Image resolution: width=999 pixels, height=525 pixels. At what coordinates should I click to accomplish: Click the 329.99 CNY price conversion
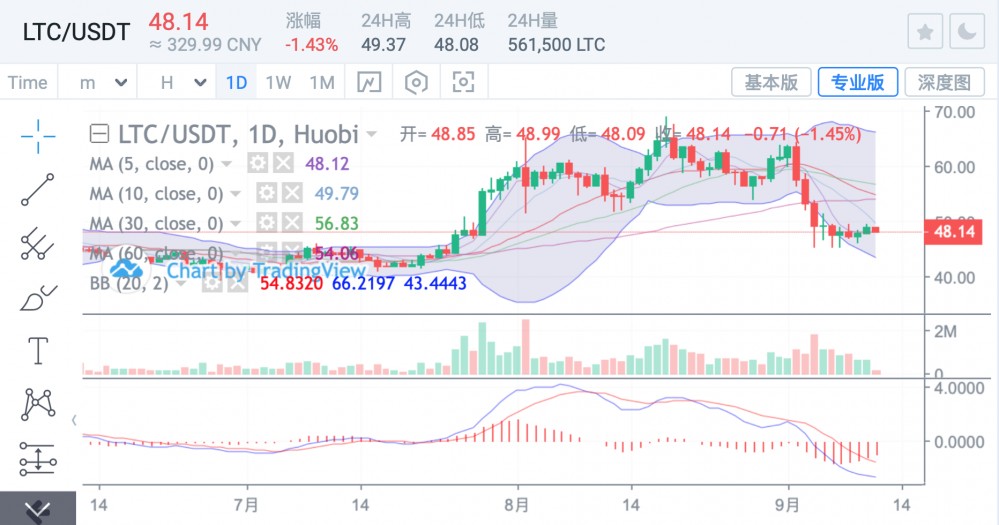coord(205,45)
